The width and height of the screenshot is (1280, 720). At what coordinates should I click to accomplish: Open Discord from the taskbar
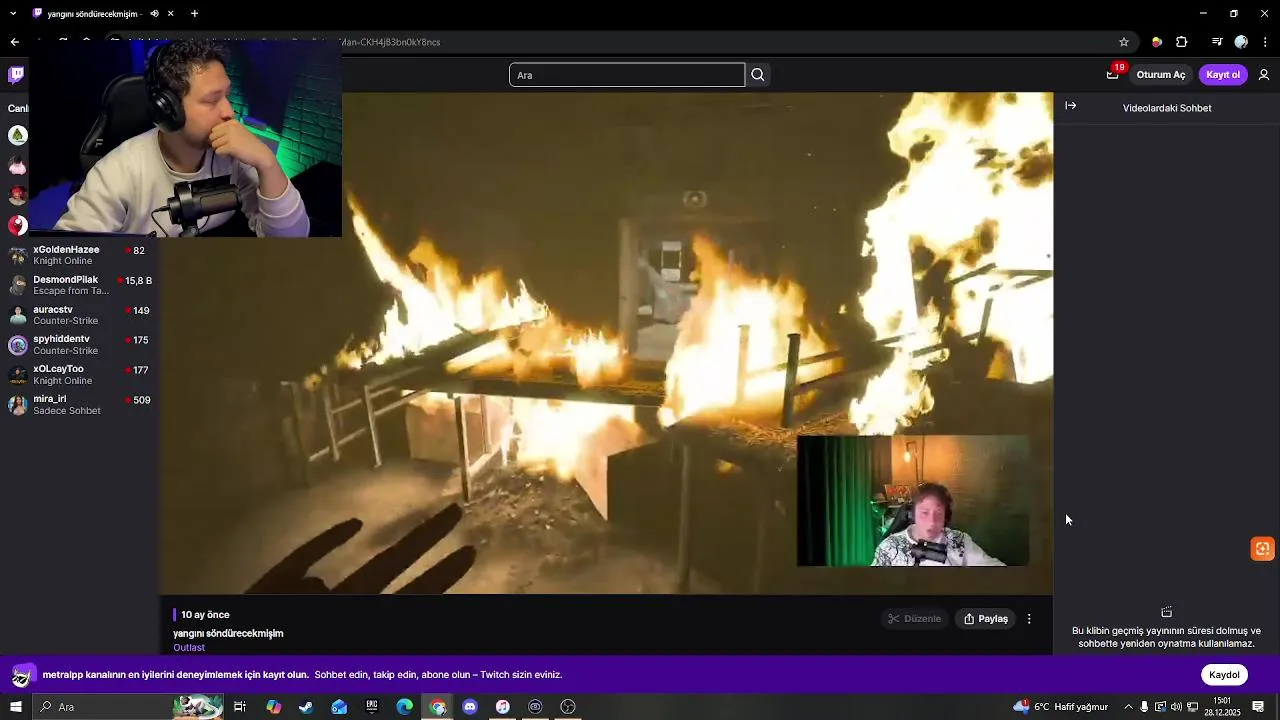[x=470, y=707]
